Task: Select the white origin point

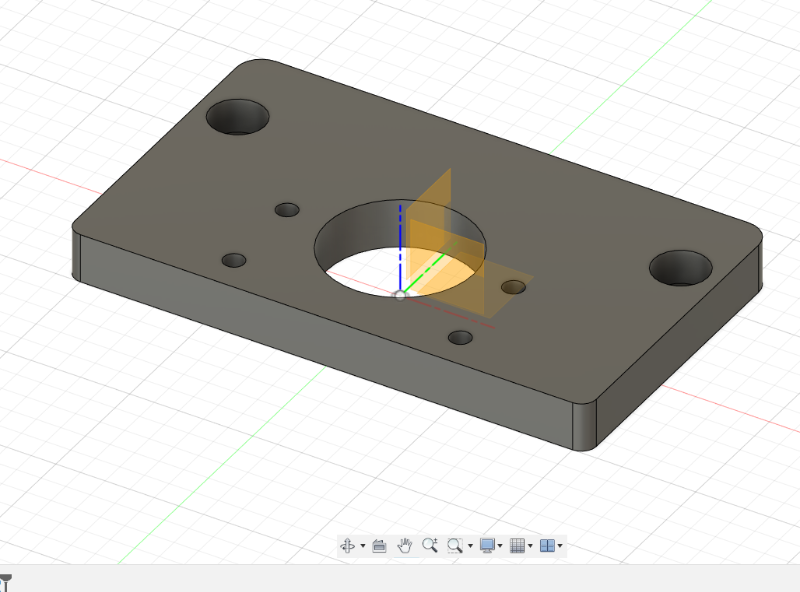Action: click(400, 294)
